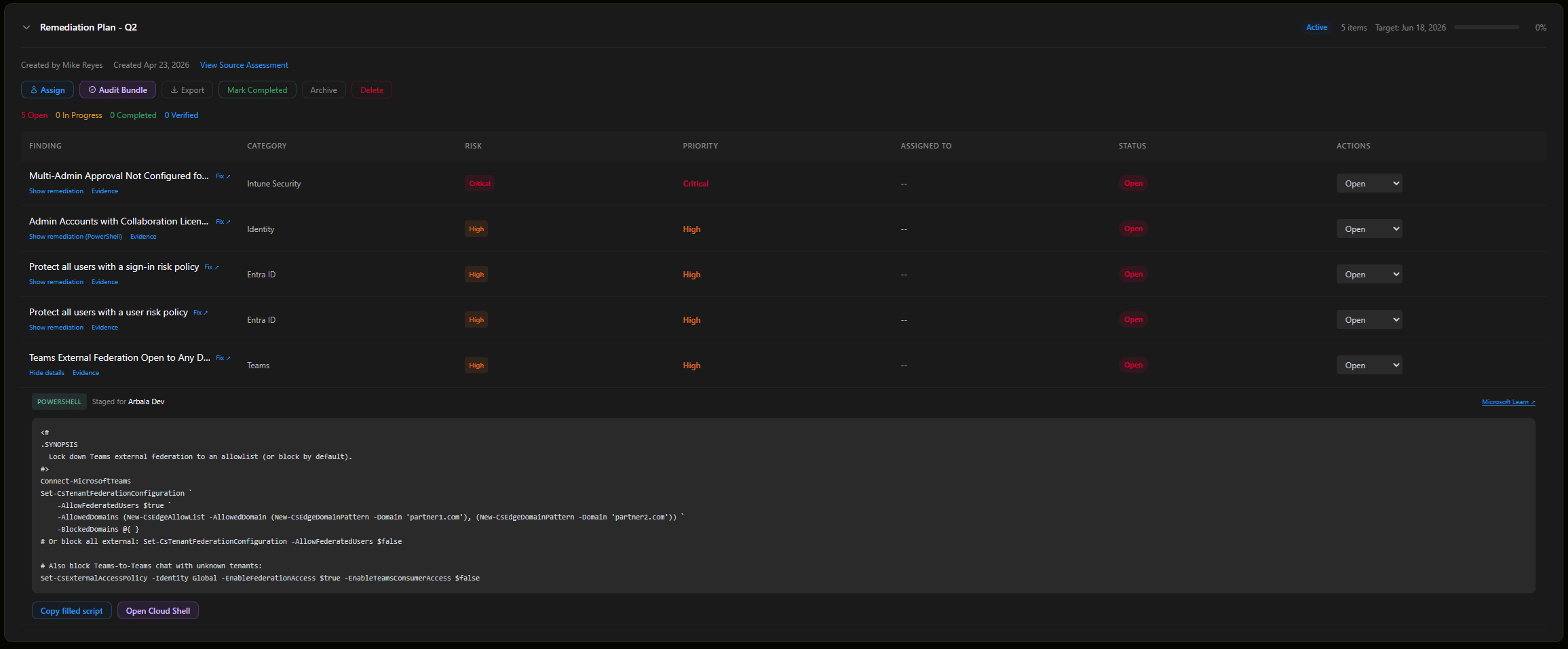Click the completion progress bar
1568x649 pixels.
tap(1487, 27)
